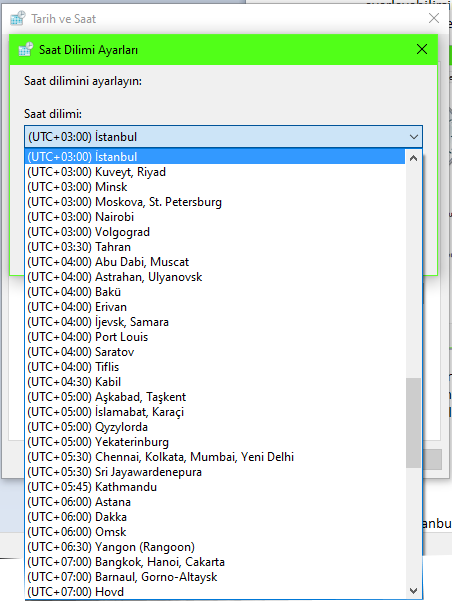This screenshot has height=605, width=452.
Task: Choose (UTC+03:30) Tahran time zone
Action: [x=215, y=247]
